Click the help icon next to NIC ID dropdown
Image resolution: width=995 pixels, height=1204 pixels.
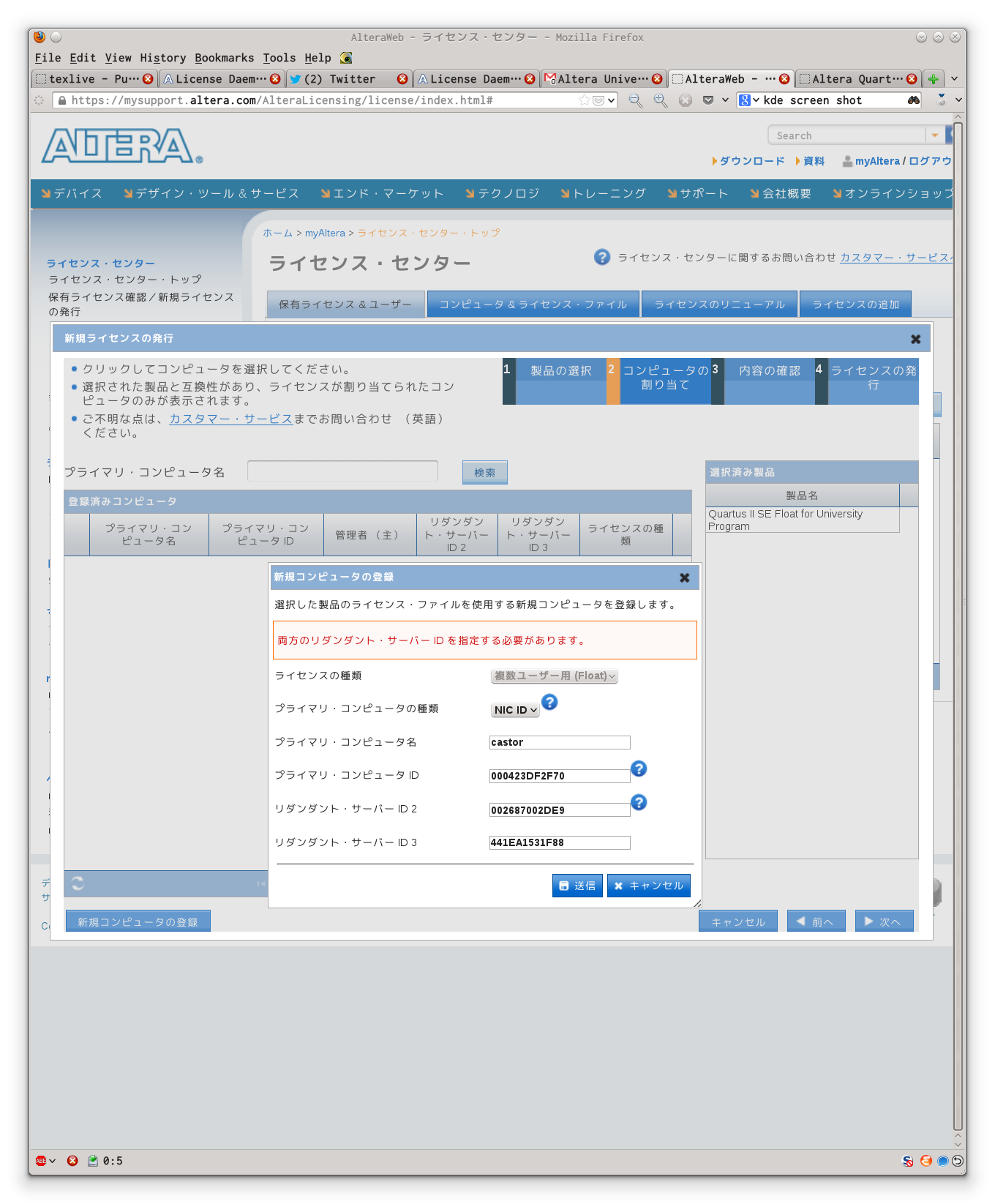549,702
